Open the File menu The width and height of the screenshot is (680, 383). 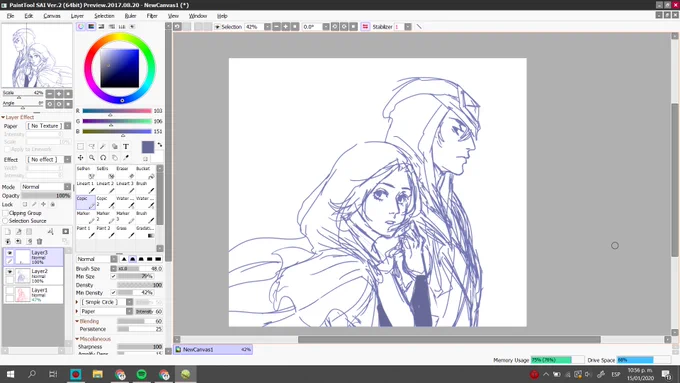point(10,16)
